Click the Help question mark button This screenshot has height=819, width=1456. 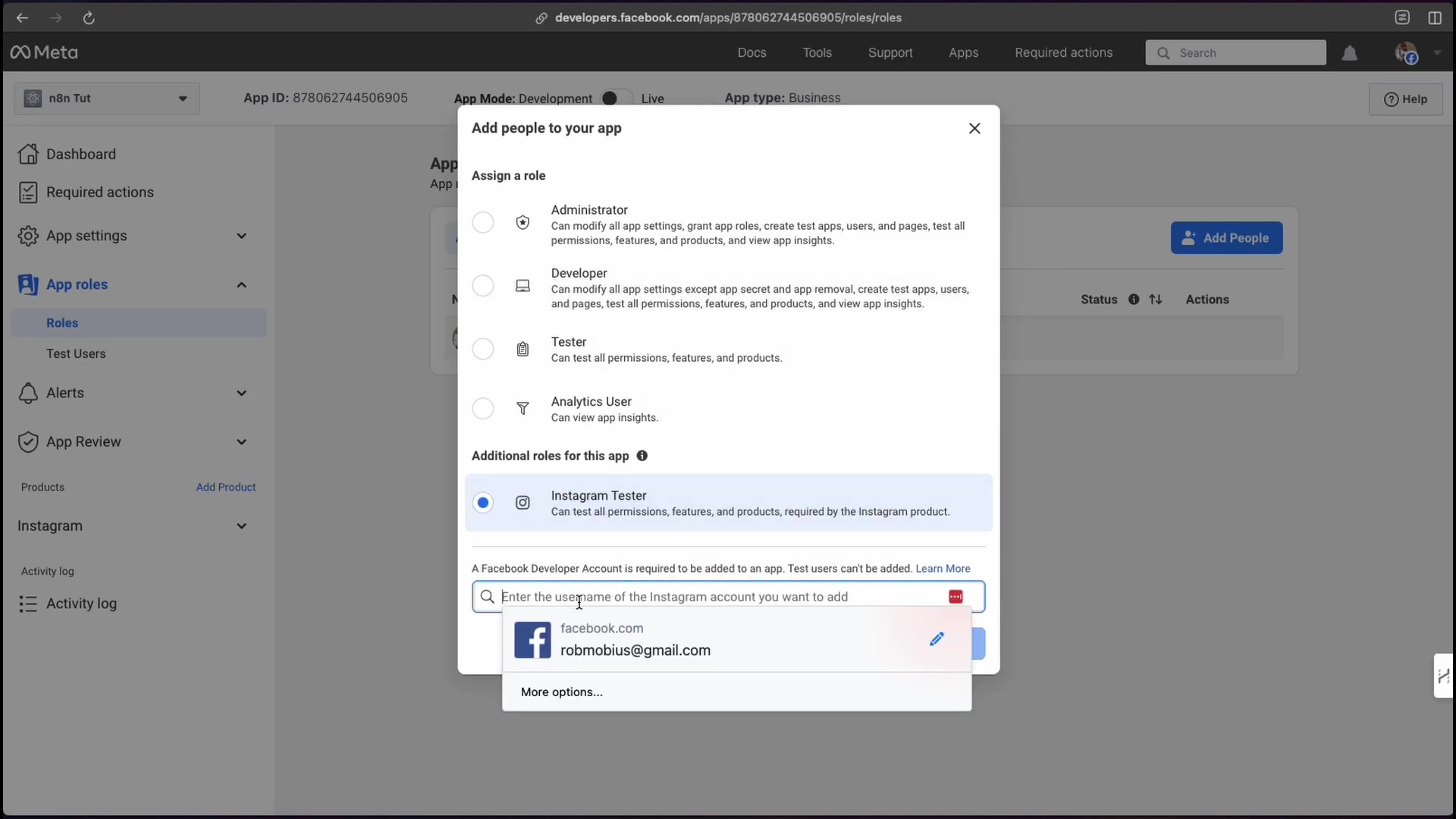(x=1405, y=99)
